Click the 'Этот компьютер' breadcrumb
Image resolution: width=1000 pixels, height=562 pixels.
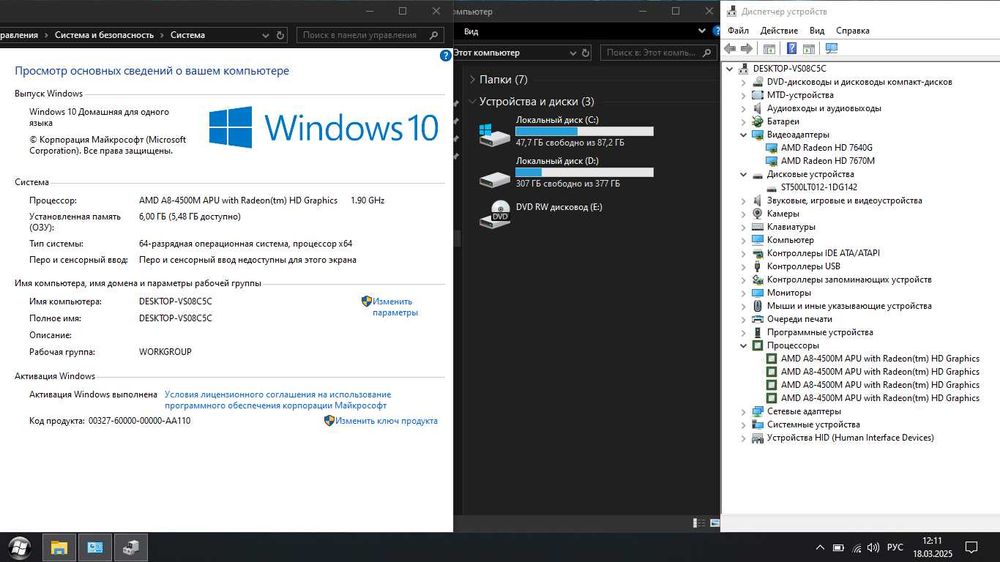pyautogui.click(x=486, y=53)
